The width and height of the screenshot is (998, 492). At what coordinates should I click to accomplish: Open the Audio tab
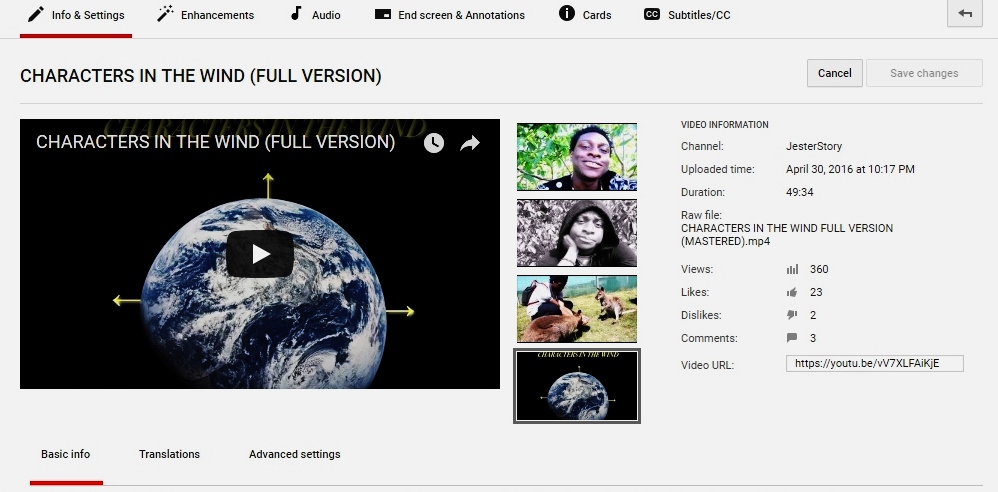316,15
